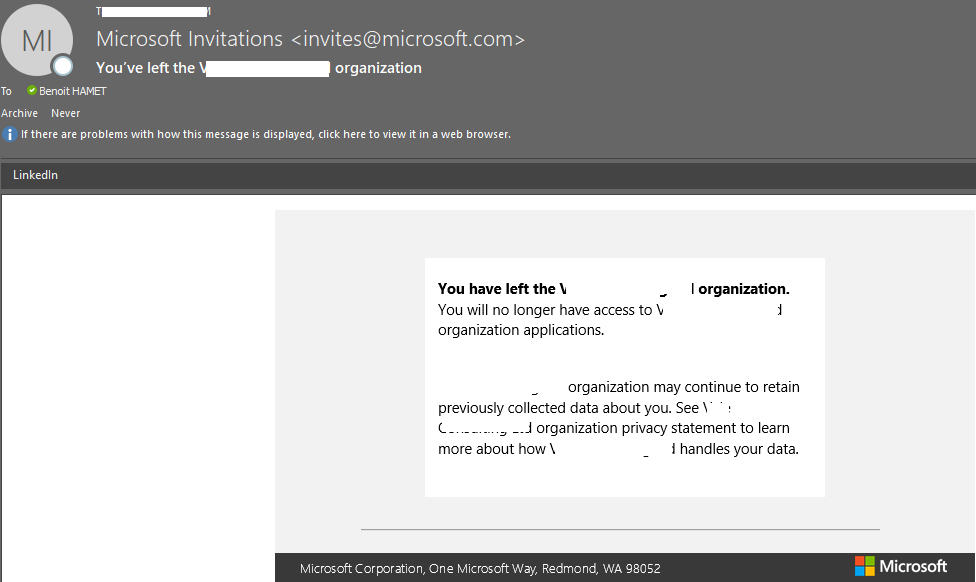This screenshot has width=976, height=582.
Task: Click the email subject line in the header
Action: 258,68
